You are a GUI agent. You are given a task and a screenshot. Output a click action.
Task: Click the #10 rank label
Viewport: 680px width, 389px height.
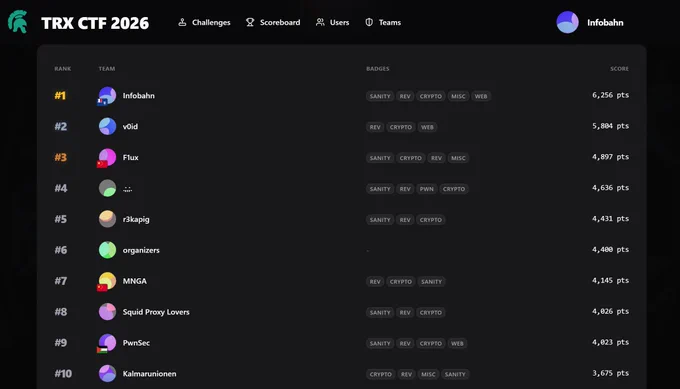(63, 373)
